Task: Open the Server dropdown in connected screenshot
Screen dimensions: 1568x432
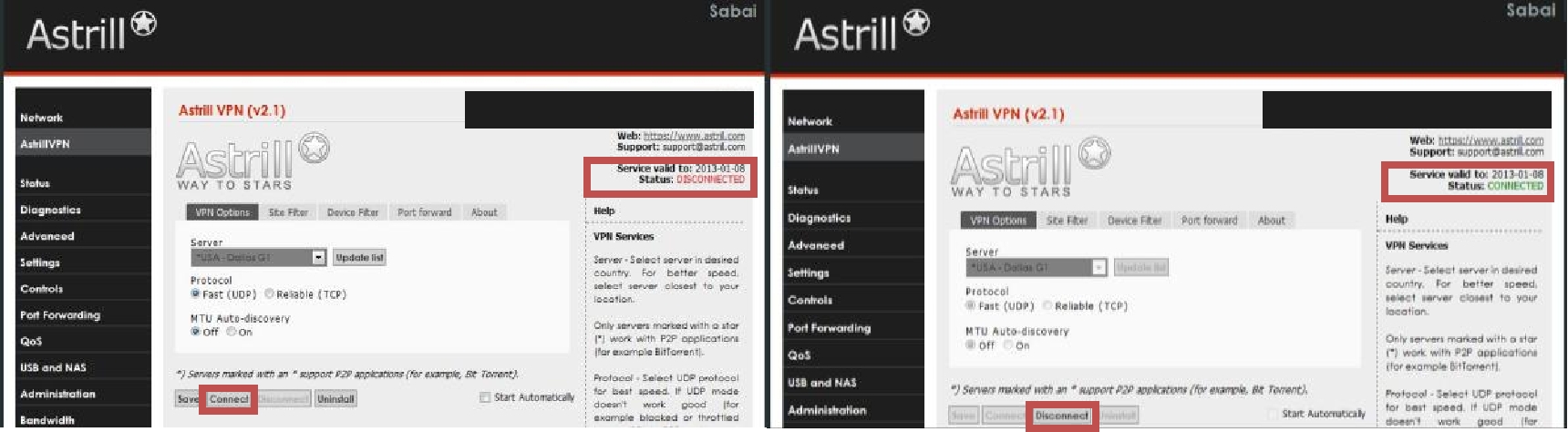Action: coord(1037,268)
